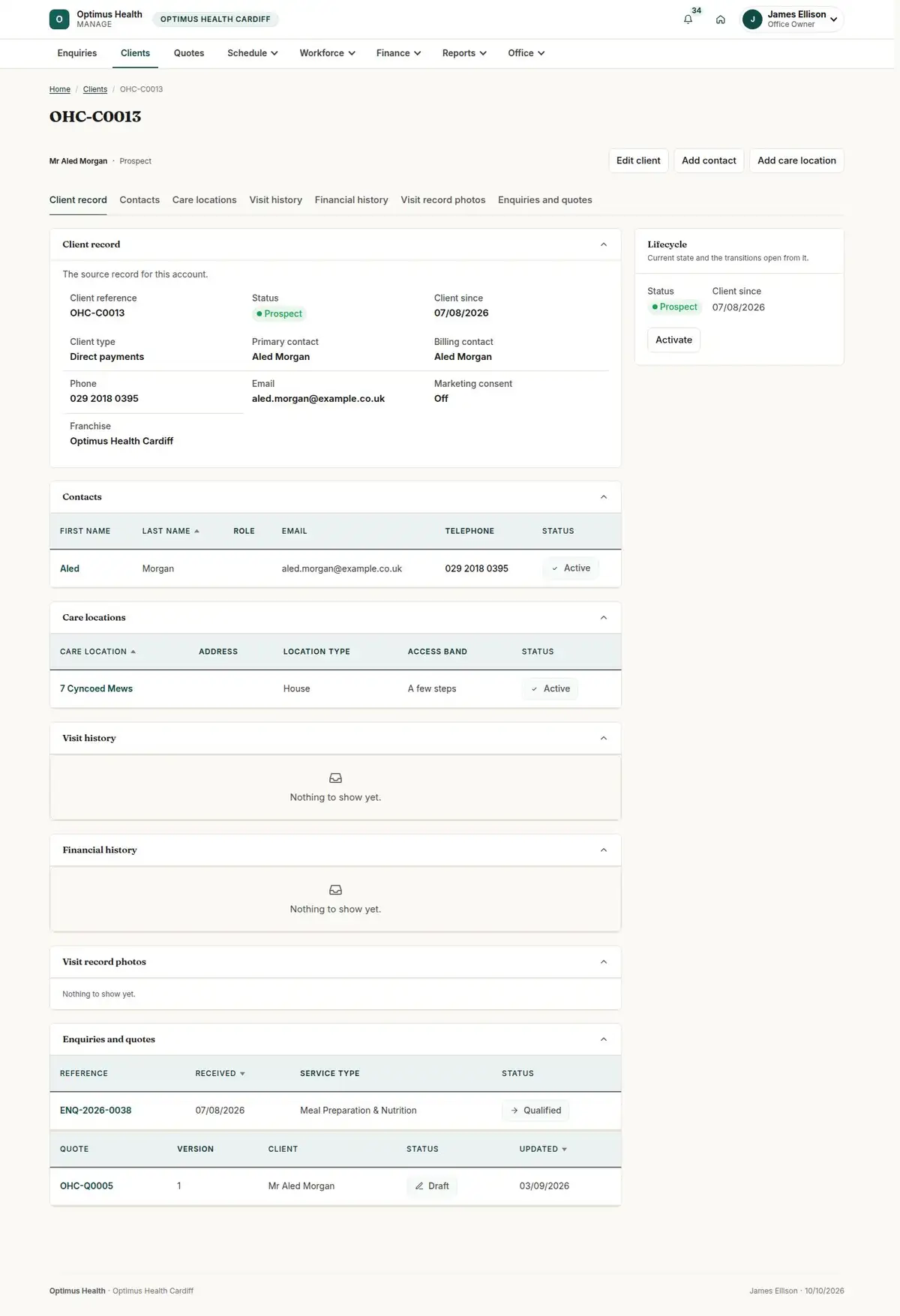Collapse the Care locations panel
The width and height of the screenshot is (900, 1316).
tap(604, 618)
